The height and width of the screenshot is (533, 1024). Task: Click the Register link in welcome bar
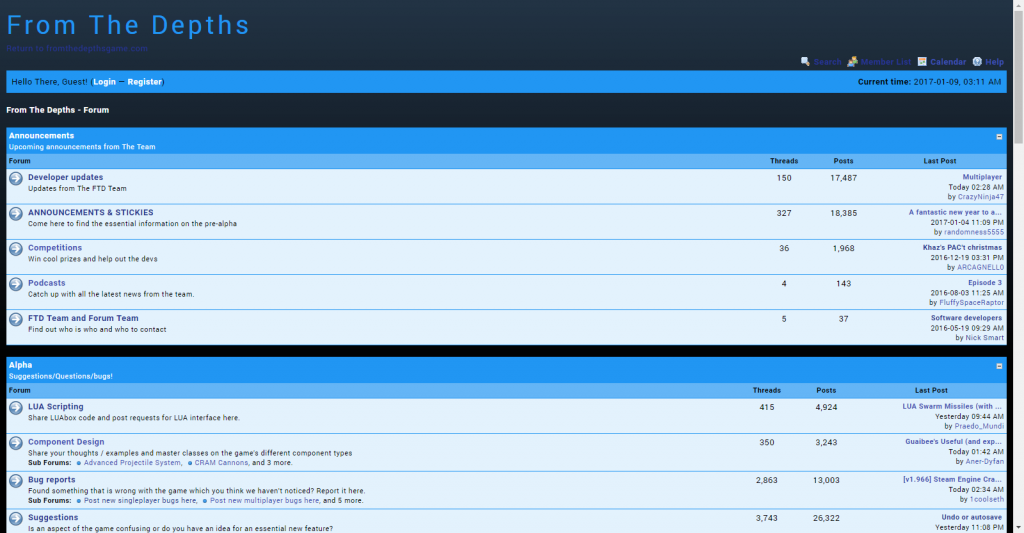tap(144, 82)
